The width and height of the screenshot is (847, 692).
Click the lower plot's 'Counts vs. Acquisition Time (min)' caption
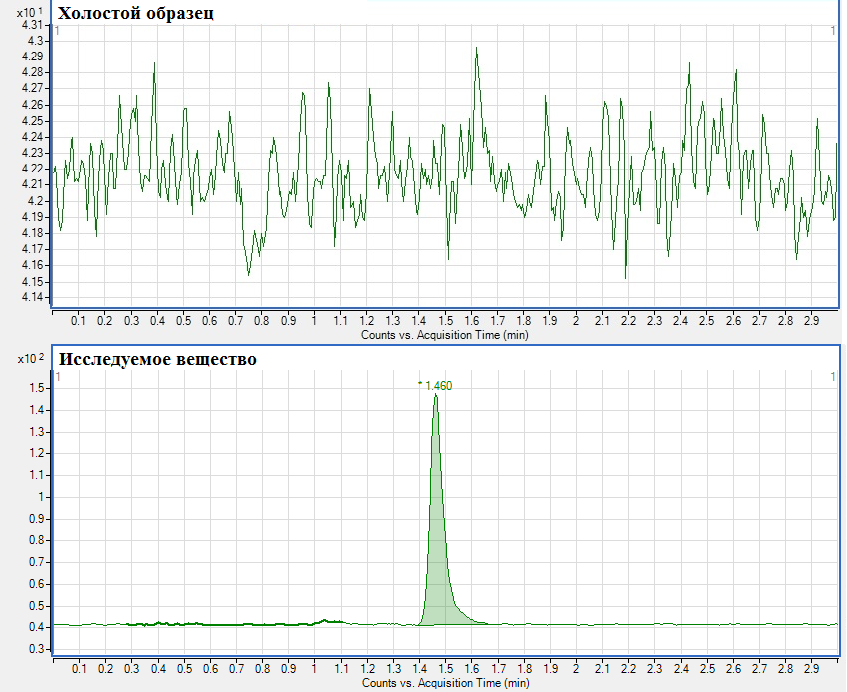click(446, 683)
